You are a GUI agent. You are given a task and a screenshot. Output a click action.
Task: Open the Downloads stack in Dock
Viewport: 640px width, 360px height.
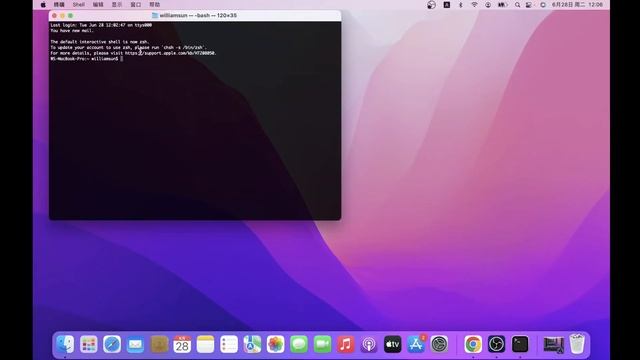553,344
